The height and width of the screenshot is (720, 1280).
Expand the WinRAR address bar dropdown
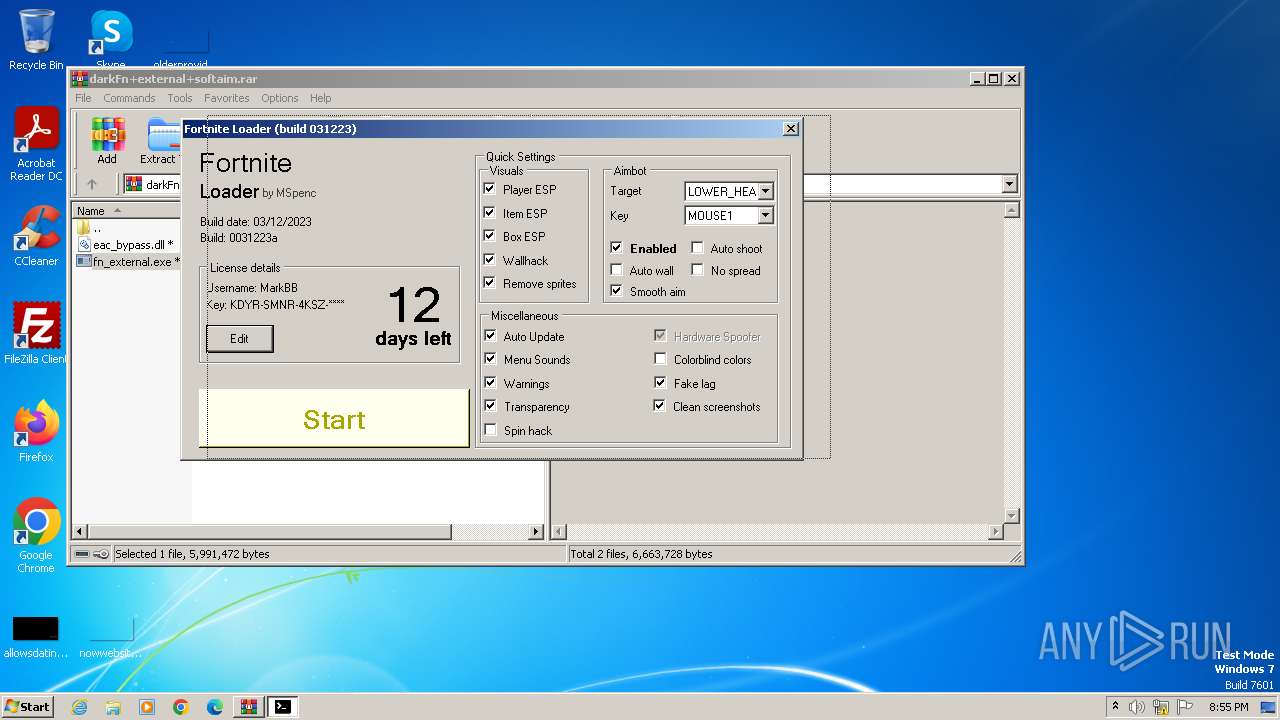1009,184
